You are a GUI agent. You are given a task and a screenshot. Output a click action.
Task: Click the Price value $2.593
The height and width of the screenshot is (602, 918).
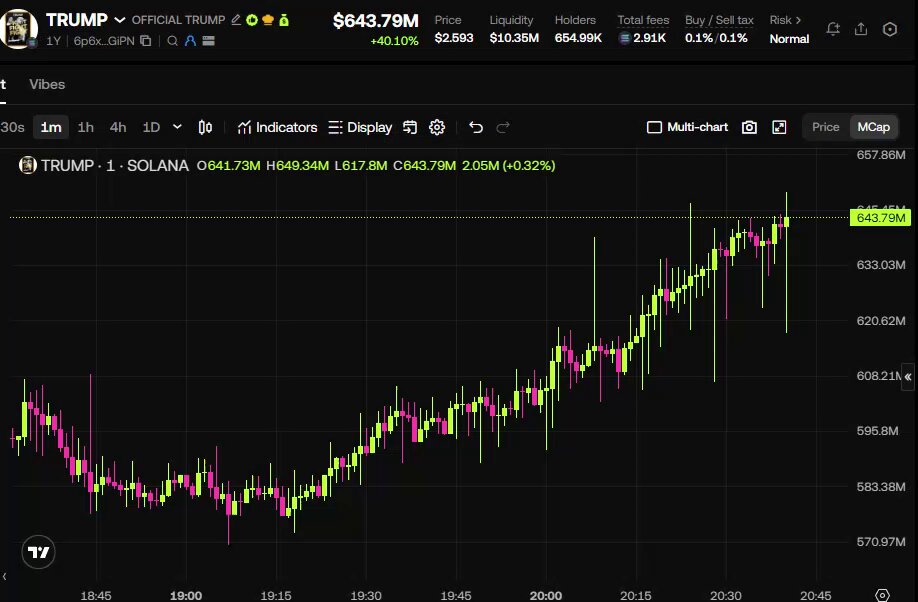click(x=454, y=38)
